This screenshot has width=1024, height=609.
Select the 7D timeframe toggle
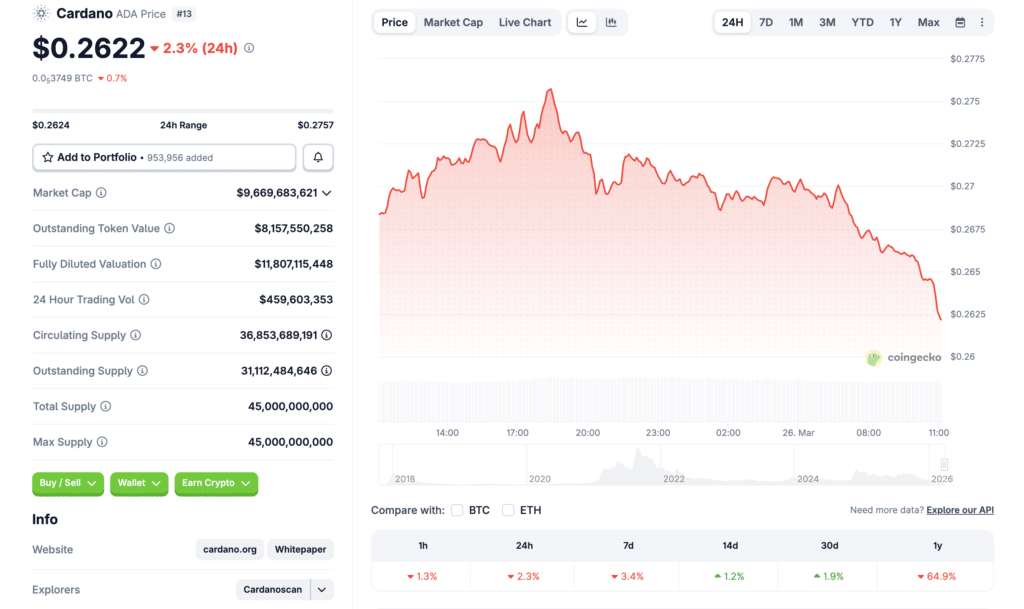[x=766, y=21]
